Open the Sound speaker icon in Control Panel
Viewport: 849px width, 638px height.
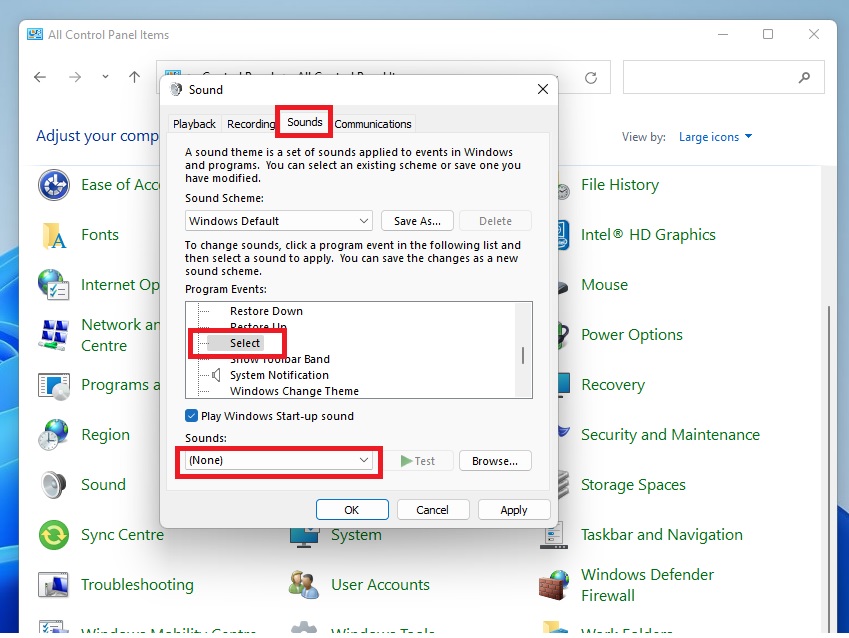[52, 485]
